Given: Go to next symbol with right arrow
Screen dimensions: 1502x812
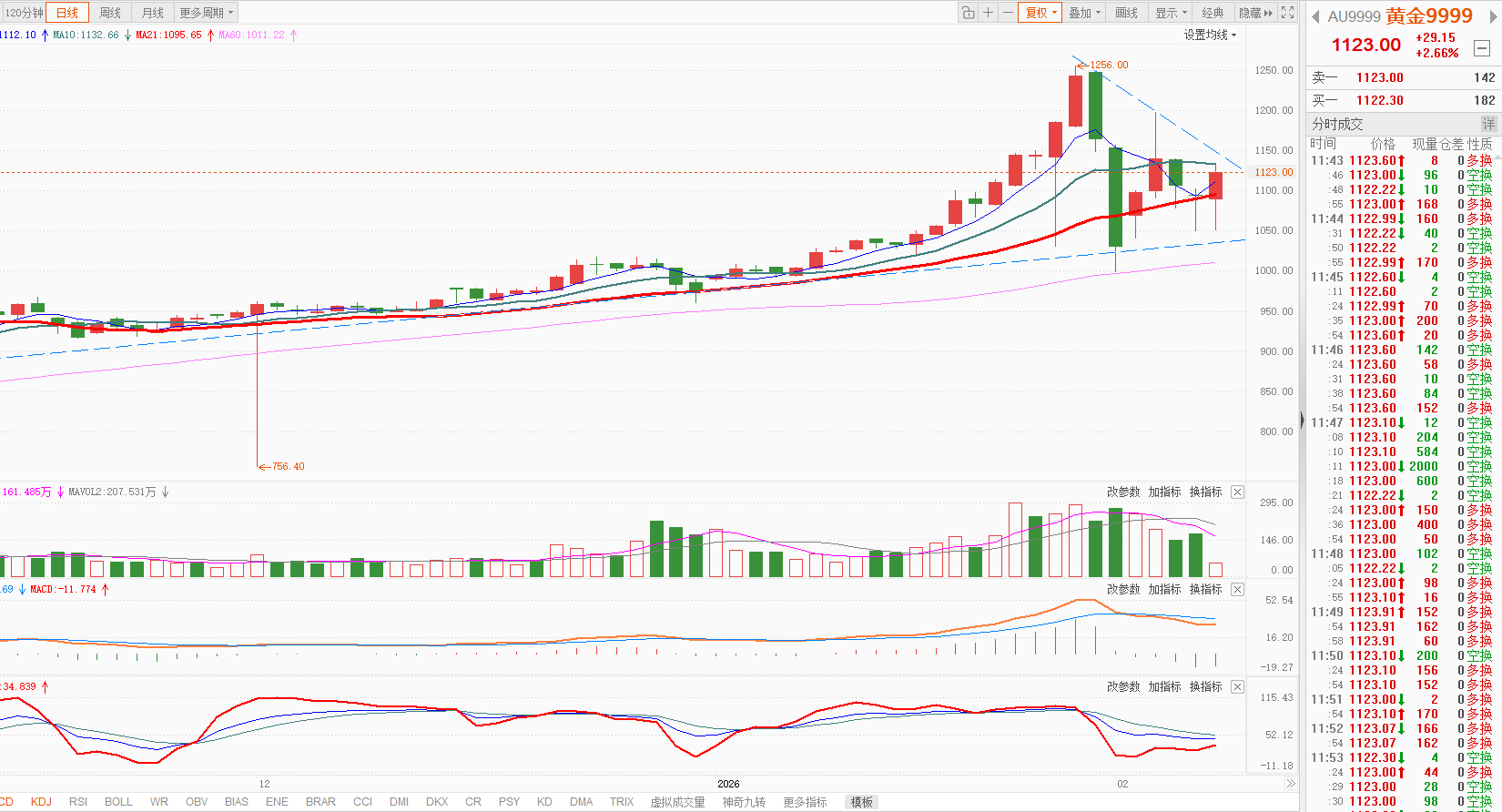Looking at the screenshot, I should (1493, 16).
